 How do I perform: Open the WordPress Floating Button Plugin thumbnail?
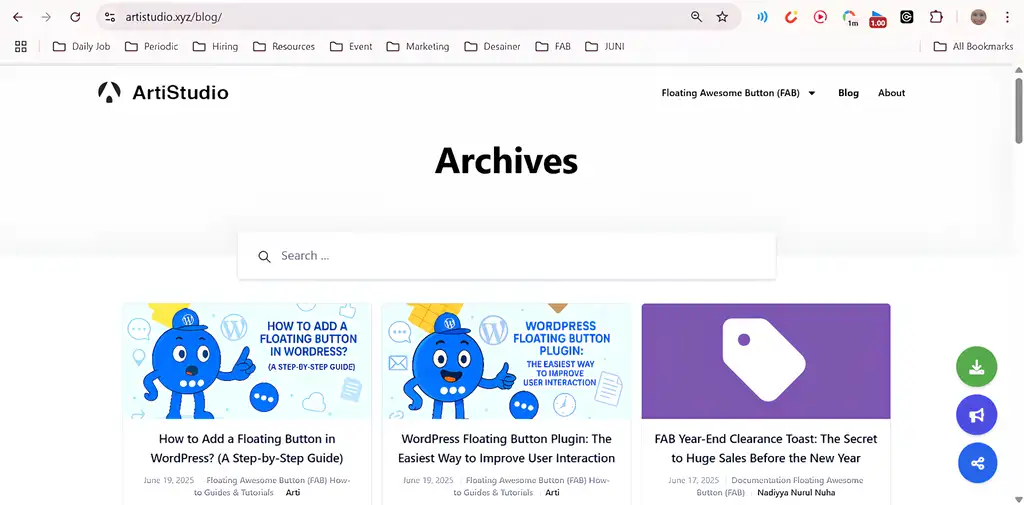point(506,361)
